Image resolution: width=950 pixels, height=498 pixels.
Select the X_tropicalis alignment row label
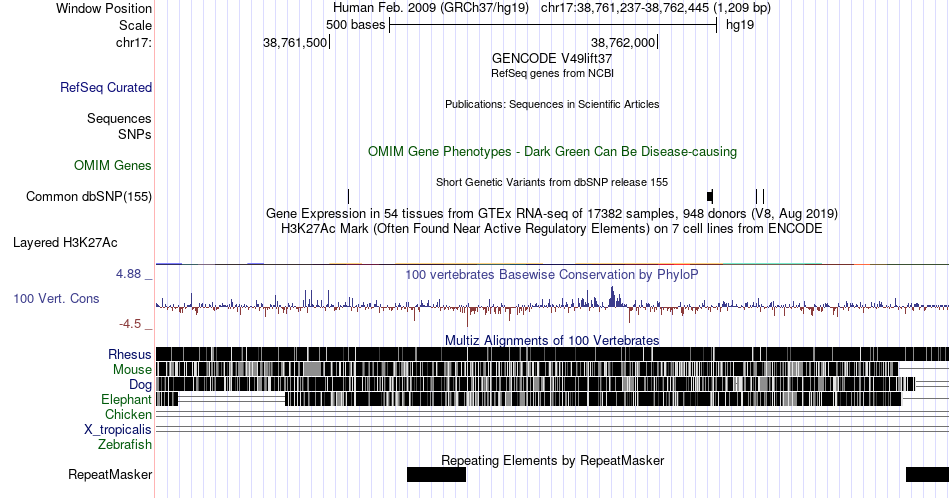point(118,430)
